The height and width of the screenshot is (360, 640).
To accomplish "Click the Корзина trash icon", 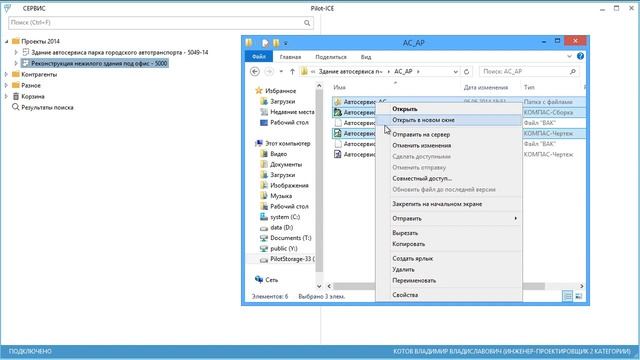I will click(x=16, y=96).
